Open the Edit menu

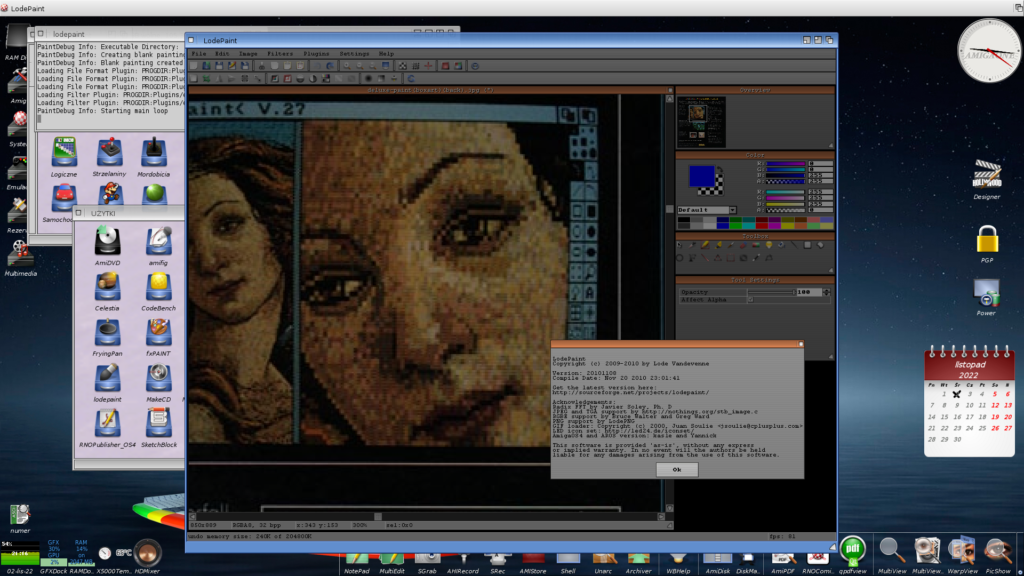pyautogui.click(x=222, y=54)
